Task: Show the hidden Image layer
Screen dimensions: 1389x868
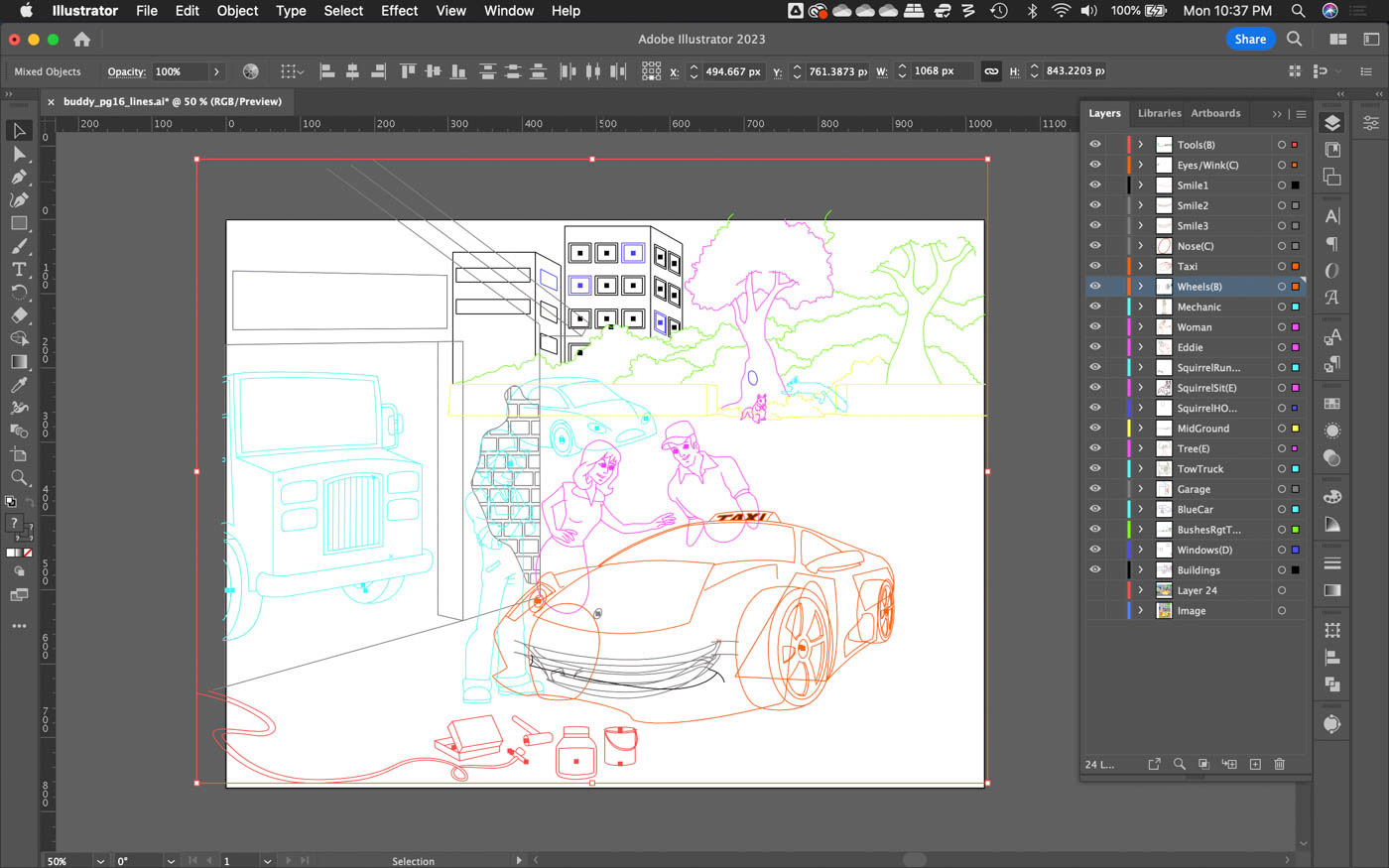Action: [x=1095, y=610]
